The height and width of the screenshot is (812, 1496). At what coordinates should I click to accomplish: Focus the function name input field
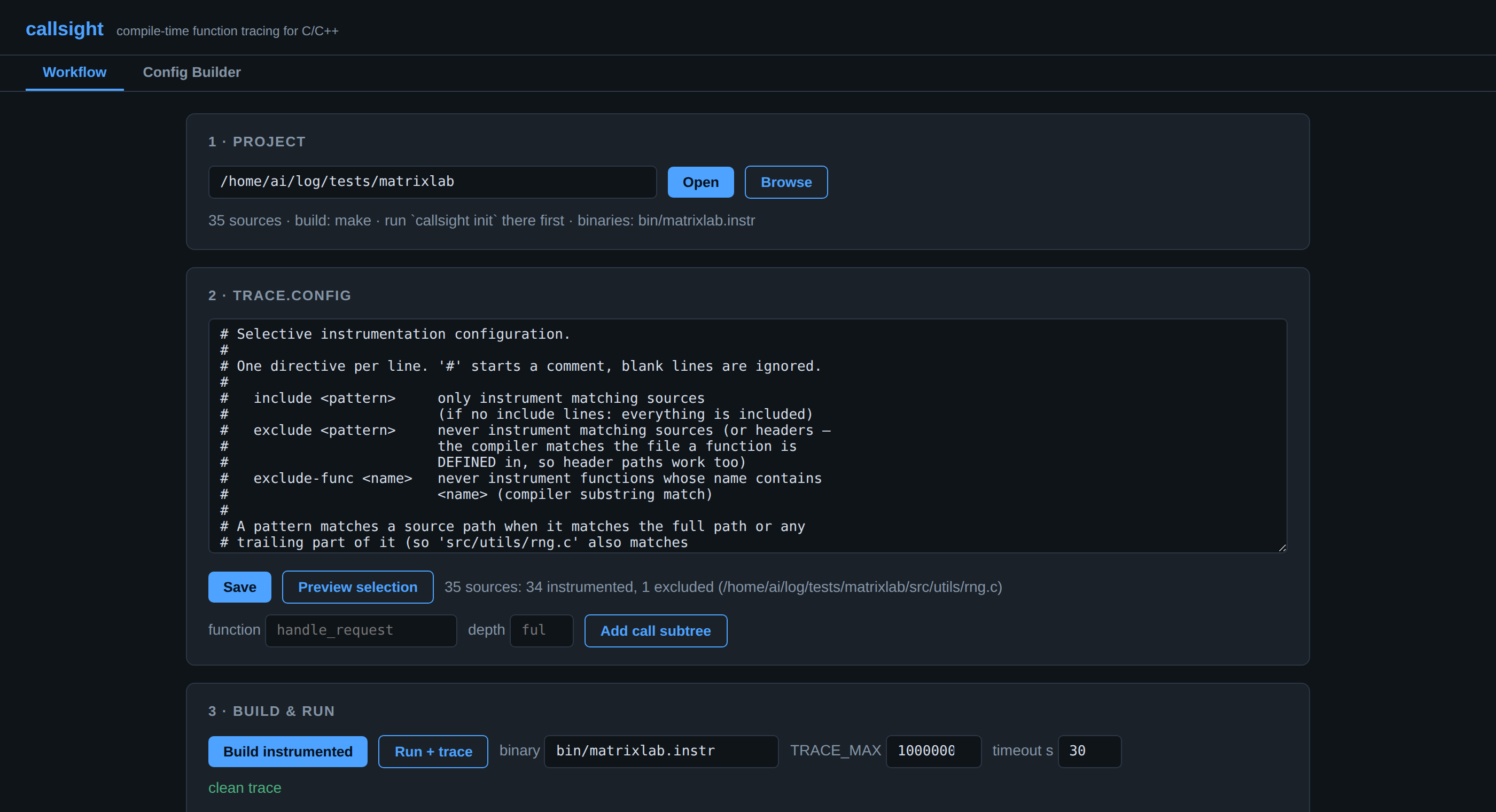click(361, 630)
